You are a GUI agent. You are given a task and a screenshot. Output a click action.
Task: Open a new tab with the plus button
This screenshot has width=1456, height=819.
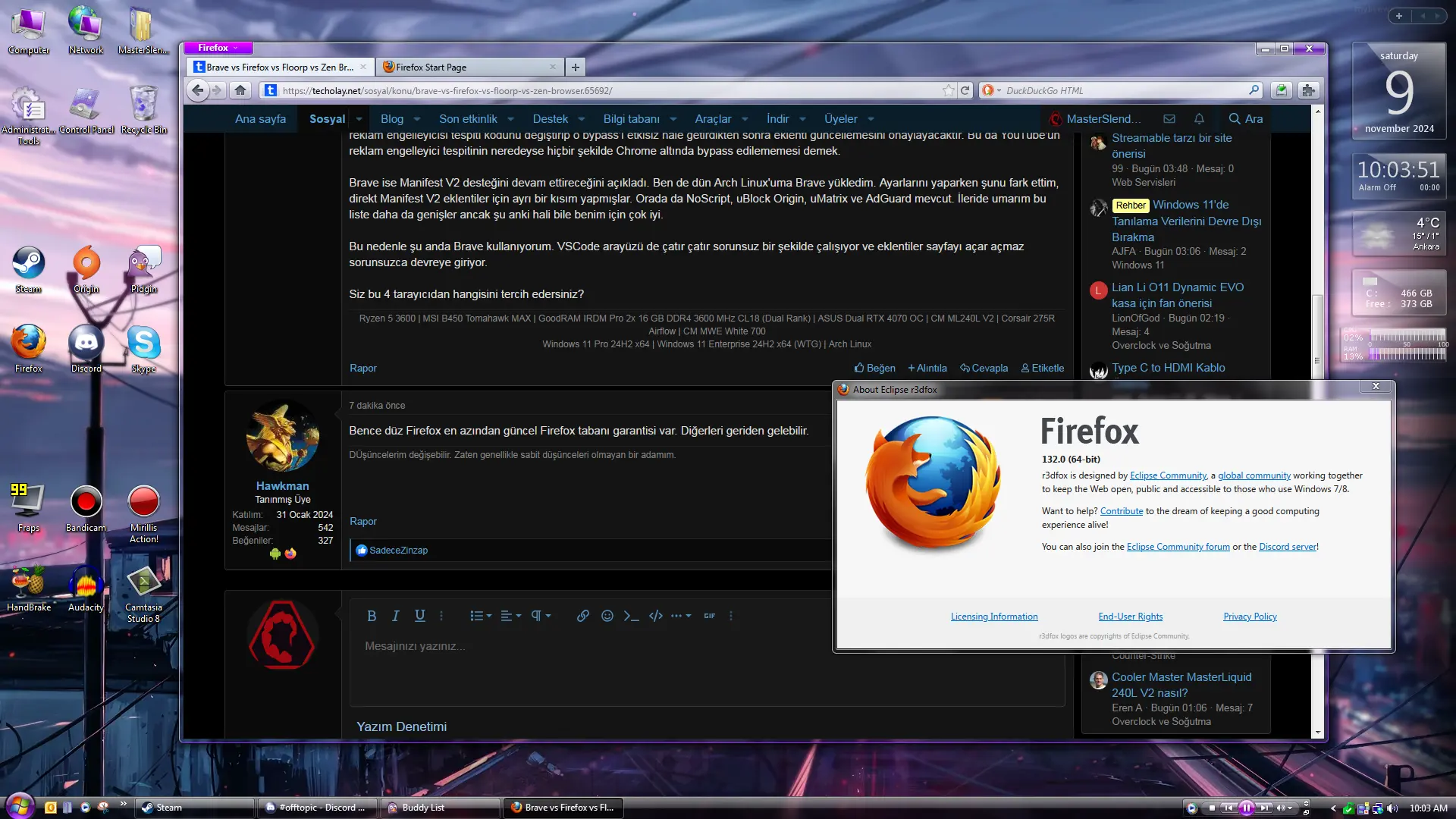coord(576,67)
